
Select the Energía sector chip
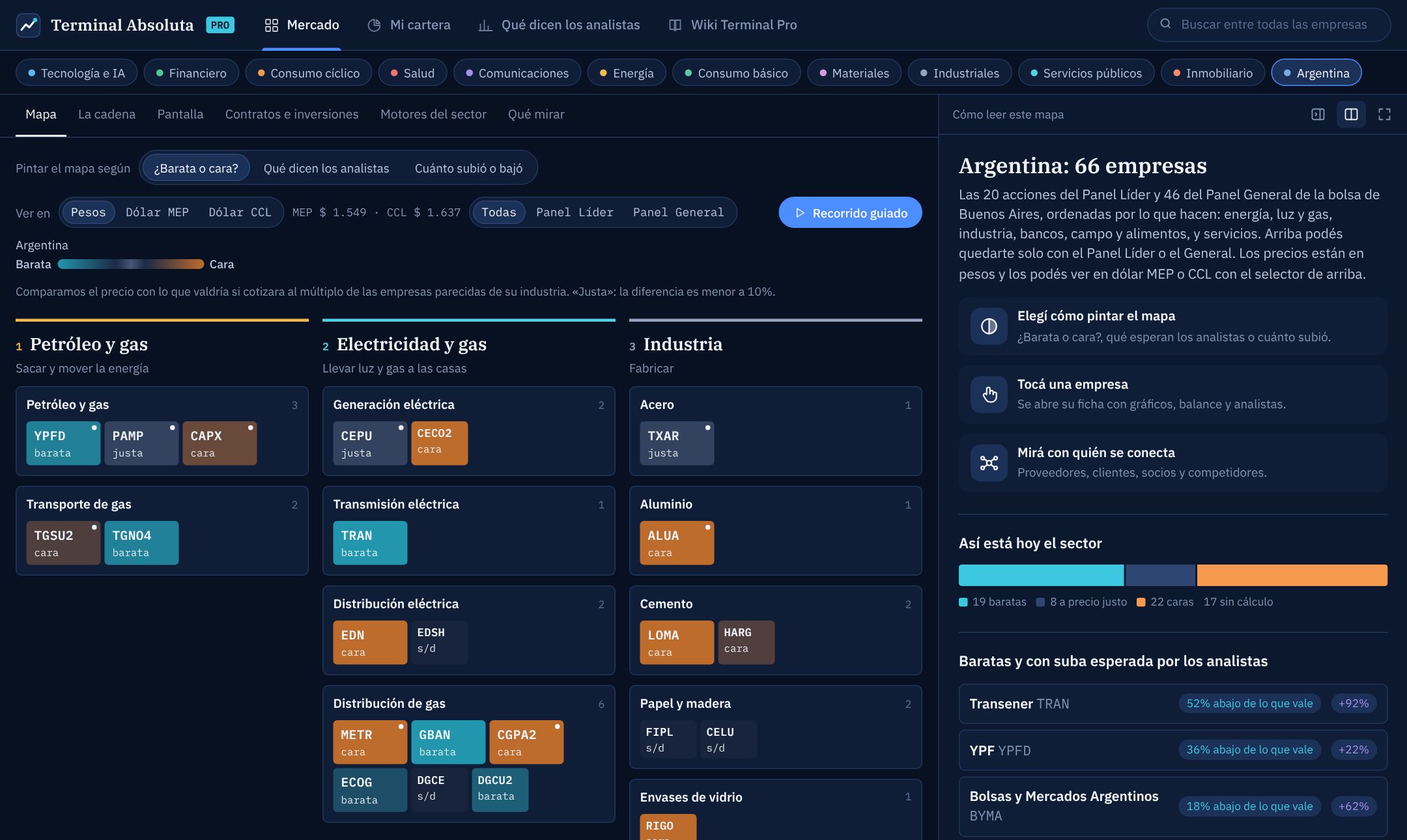coord(627,73)
